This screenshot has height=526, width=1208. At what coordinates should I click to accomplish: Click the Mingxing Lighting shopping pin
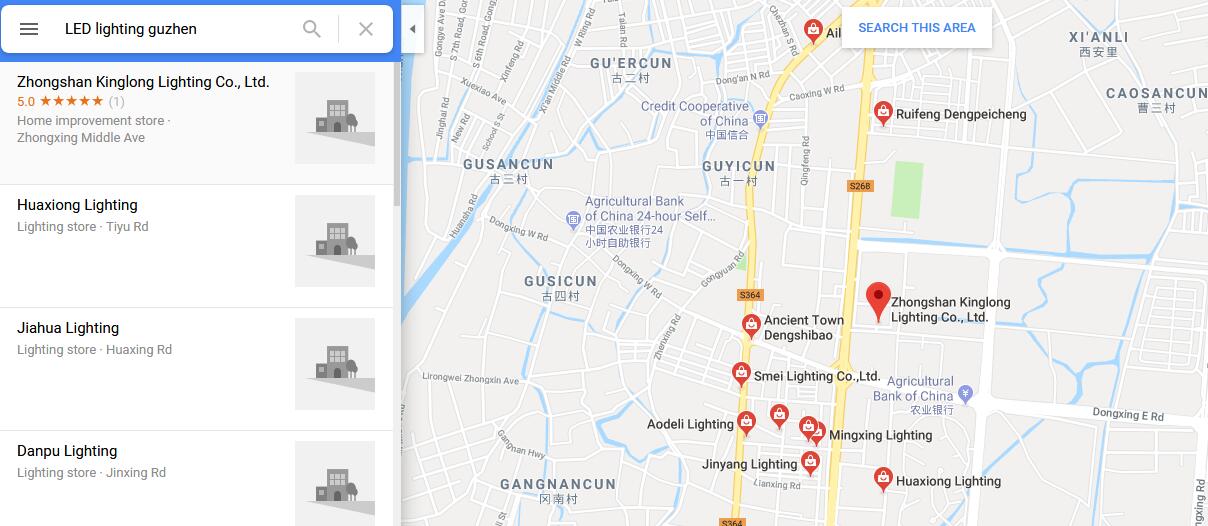tap(817, 434)
